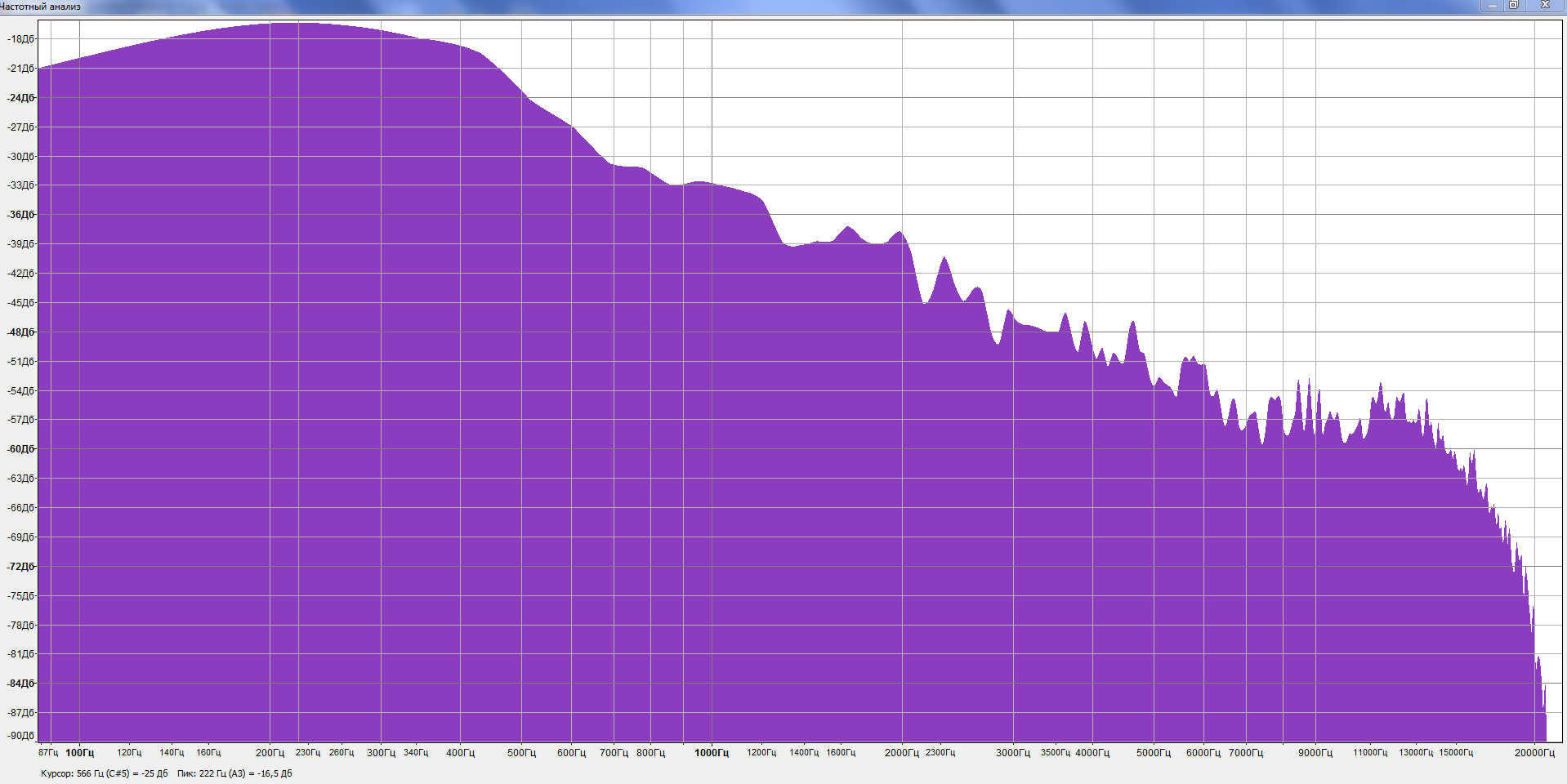
Task: Click the "-21дБ" level axis label
Action: click(x=22, y=69)
